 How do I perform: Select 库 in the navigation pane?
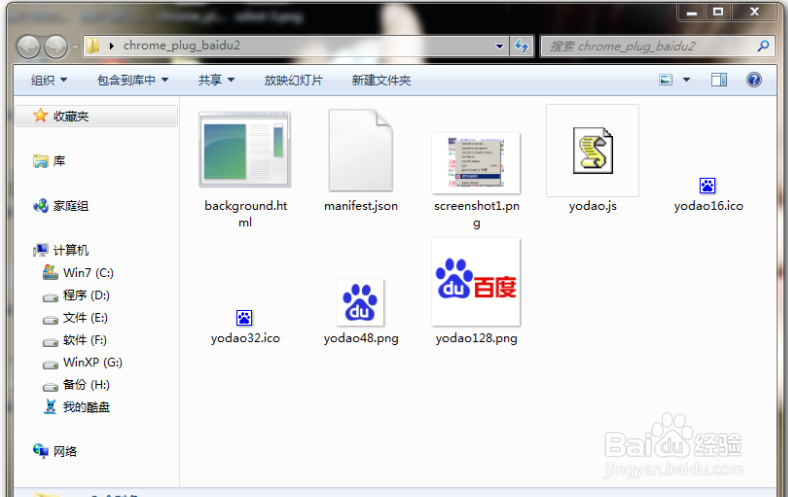59,161
